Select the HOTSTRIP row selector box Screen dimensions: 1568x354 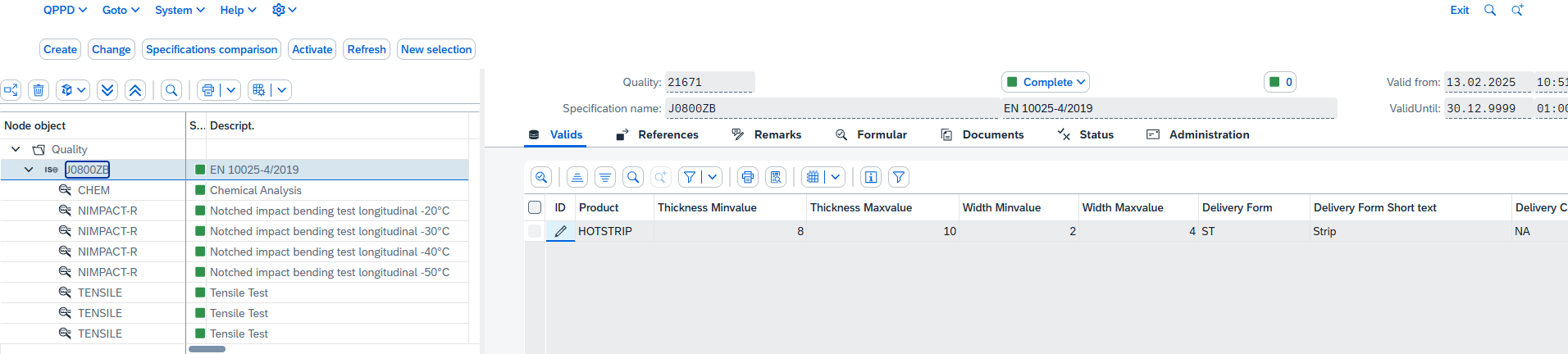click(535, 231)
